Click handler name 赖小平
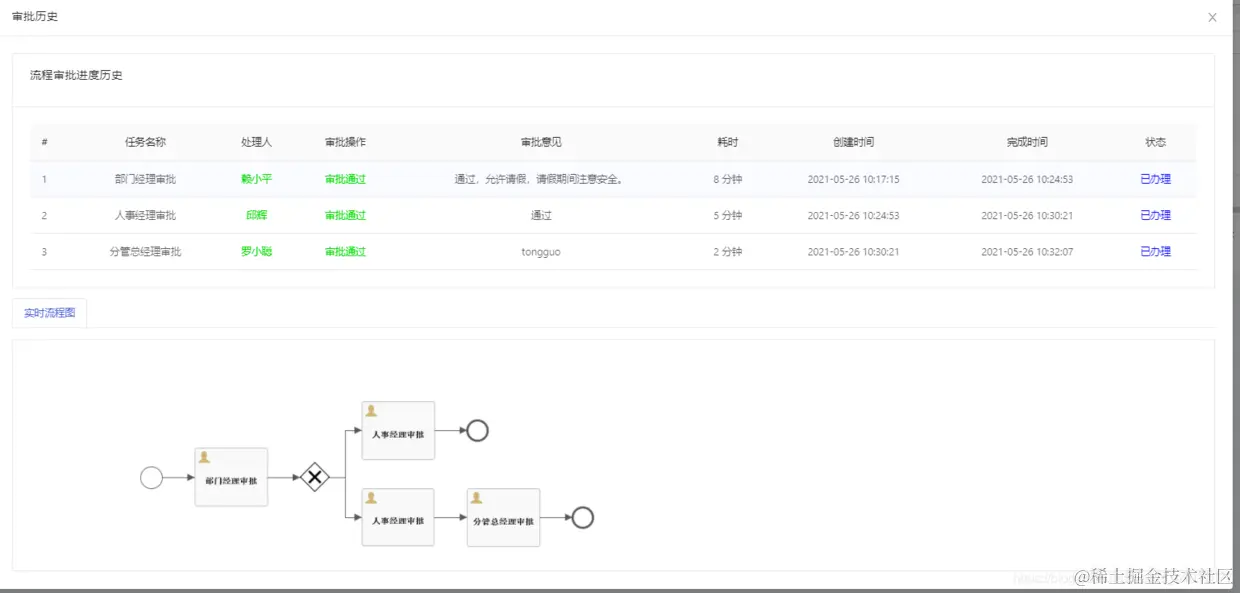1240x593 pixels. tap(256, 179)
